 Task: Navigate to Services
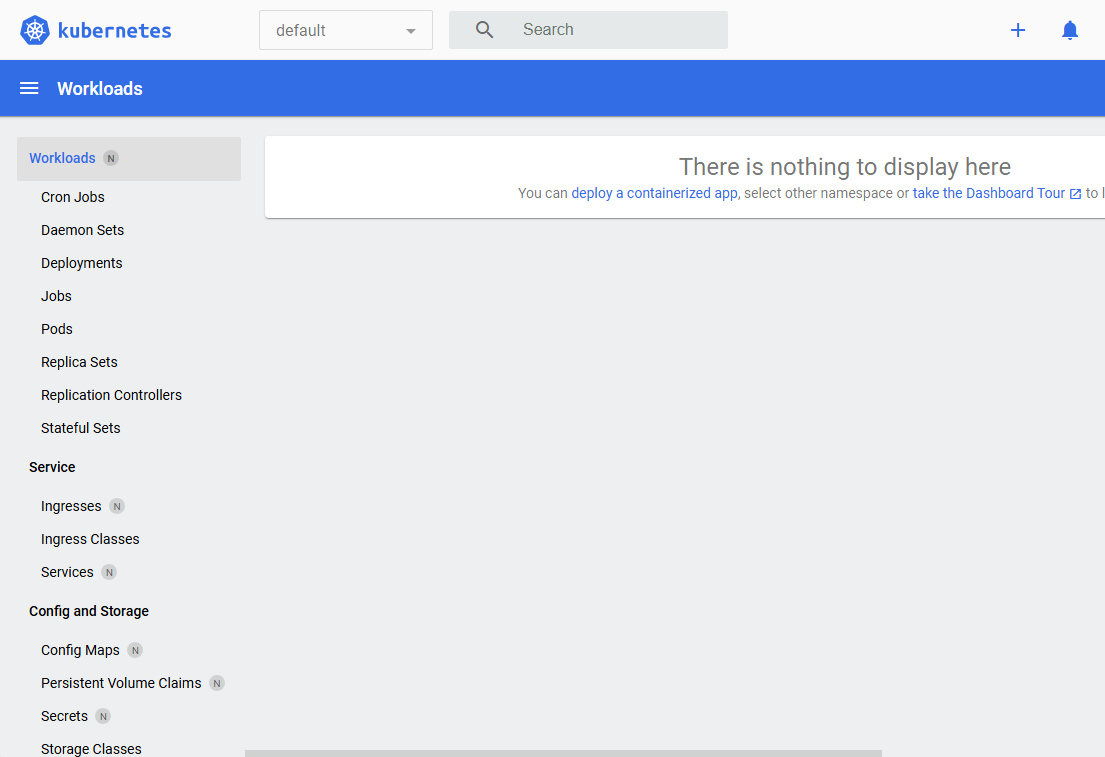click(67, 572)
